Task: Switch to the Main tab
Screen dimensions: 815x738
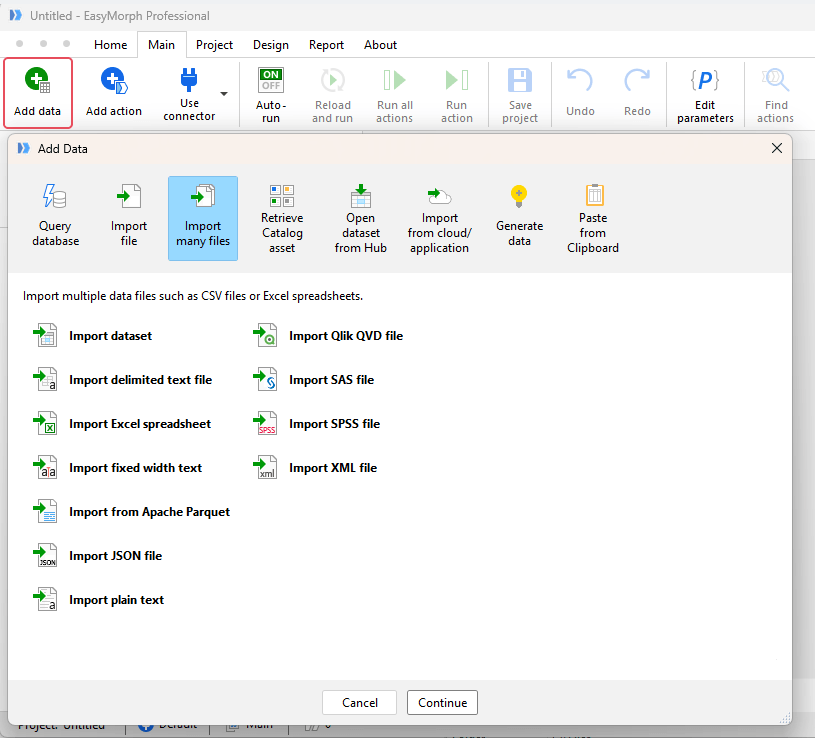Action: [161, 45]
